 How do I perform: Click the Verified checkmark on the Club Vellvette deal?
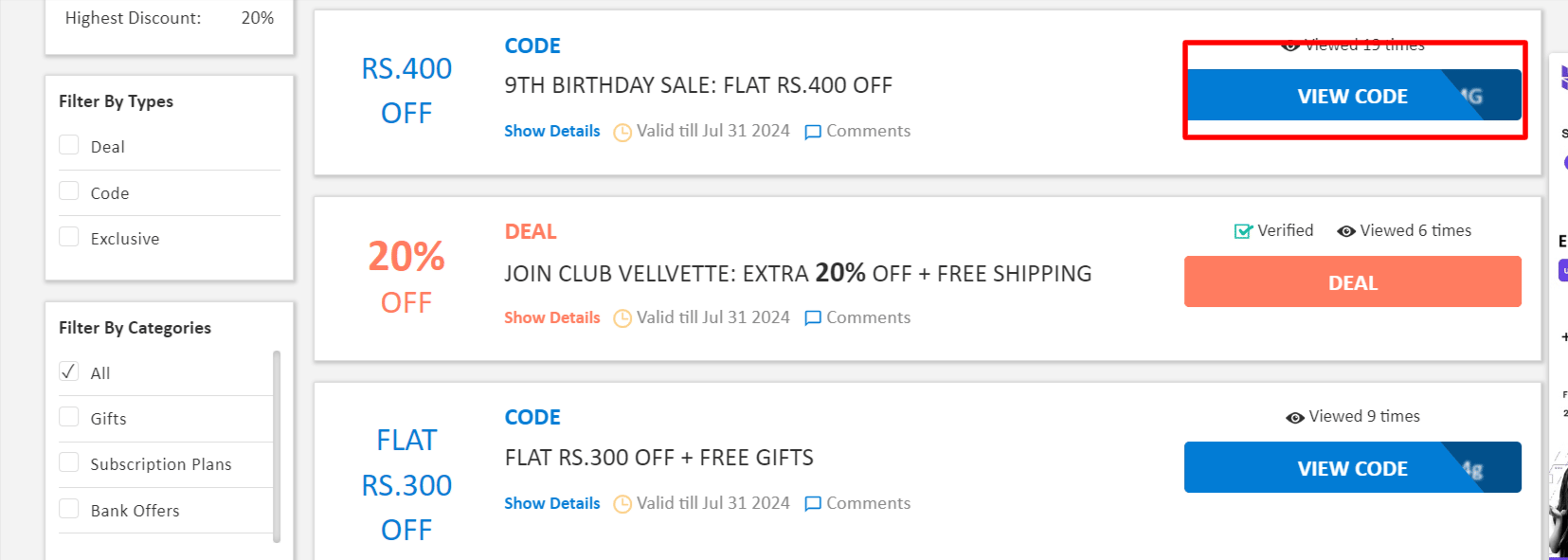click(x=1241, y=230)
